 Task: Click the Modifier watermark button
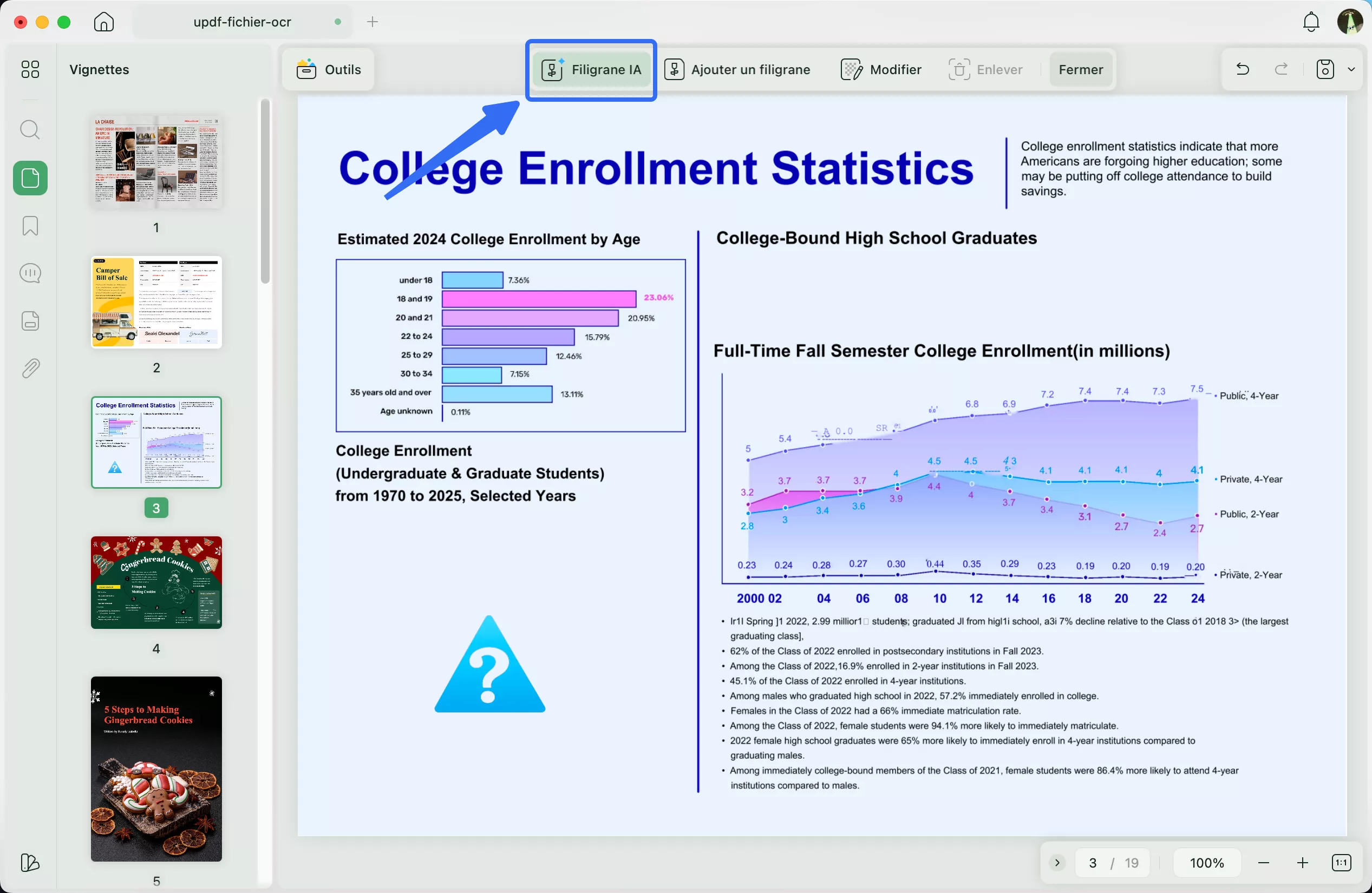[x=880, y=70]
